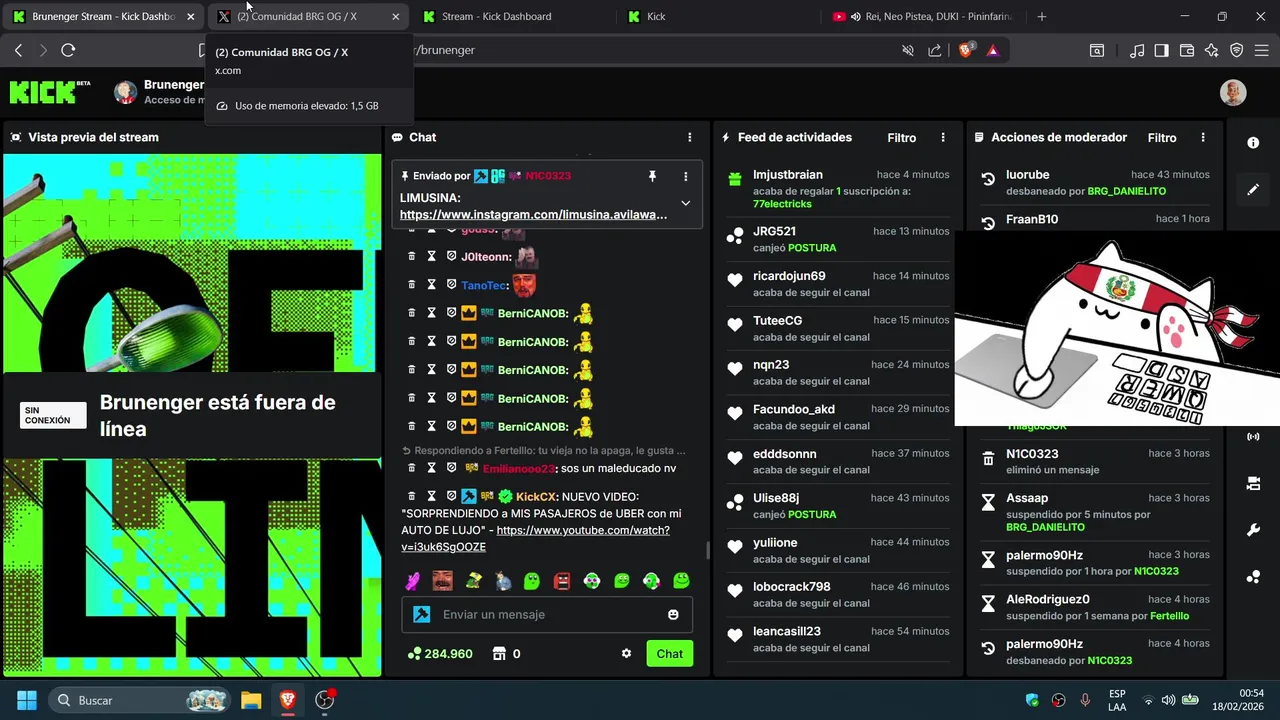This screenshot has width=1280, height=720.
Task: Open info icon in right sidebar
Action: point(1253,143)
